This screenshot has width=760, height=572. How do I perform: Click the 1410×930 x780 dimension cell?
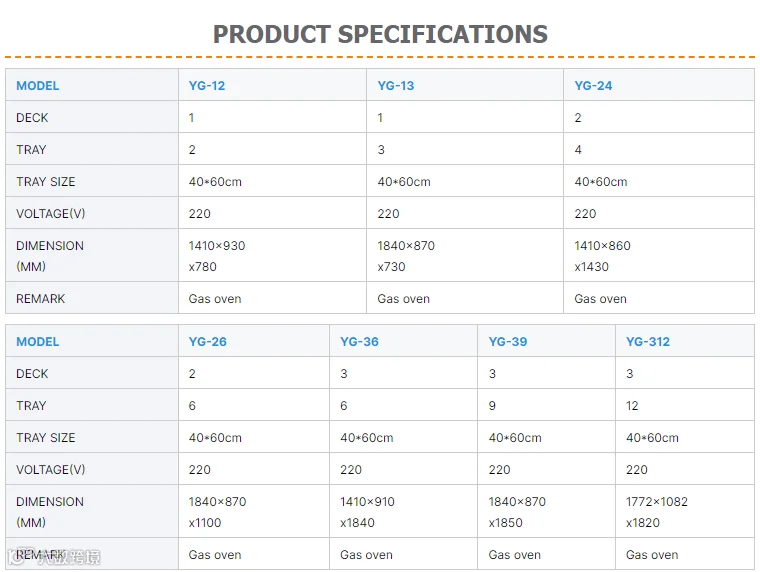(272, 255)
